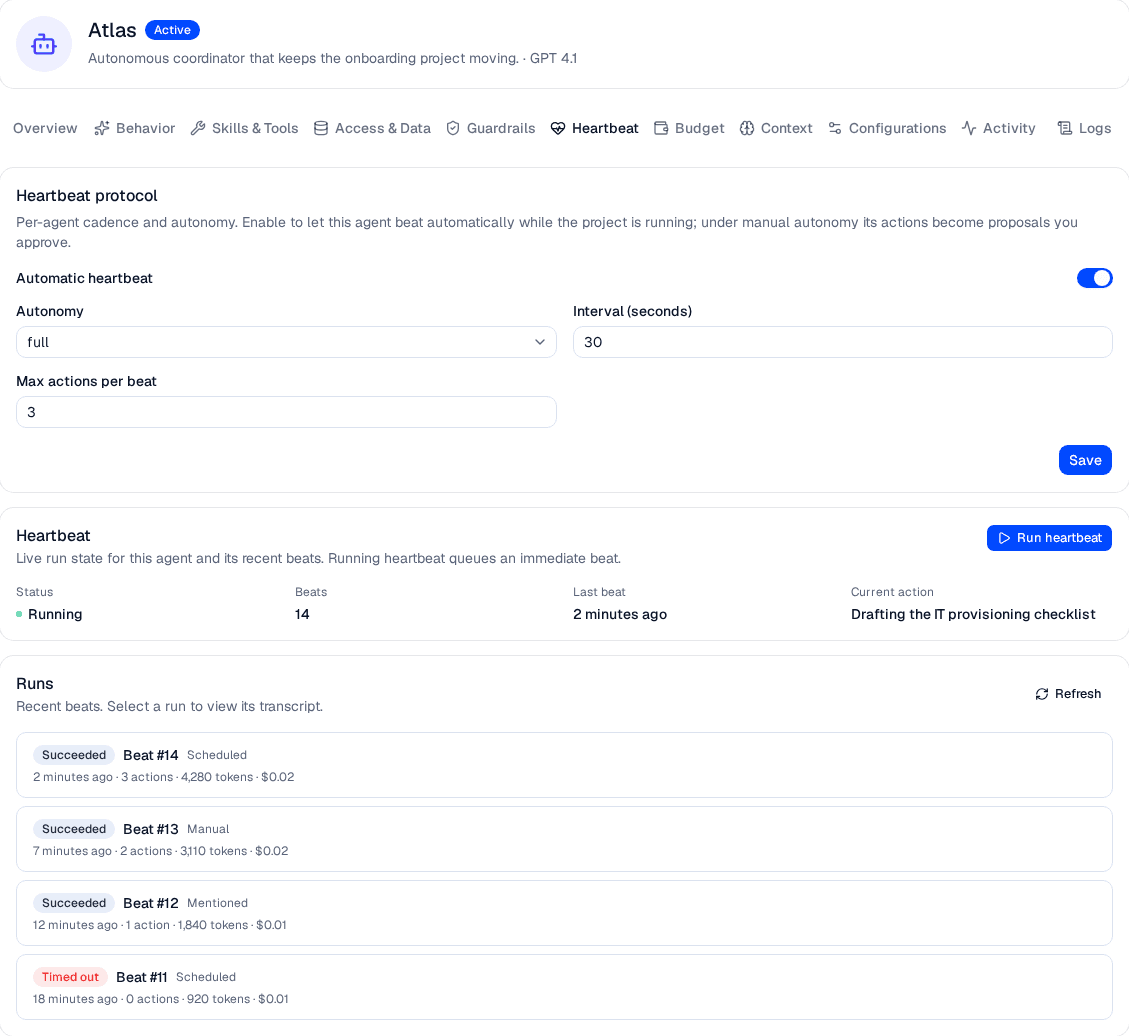
Task: Click the Runs section heading
Action: 35,684
